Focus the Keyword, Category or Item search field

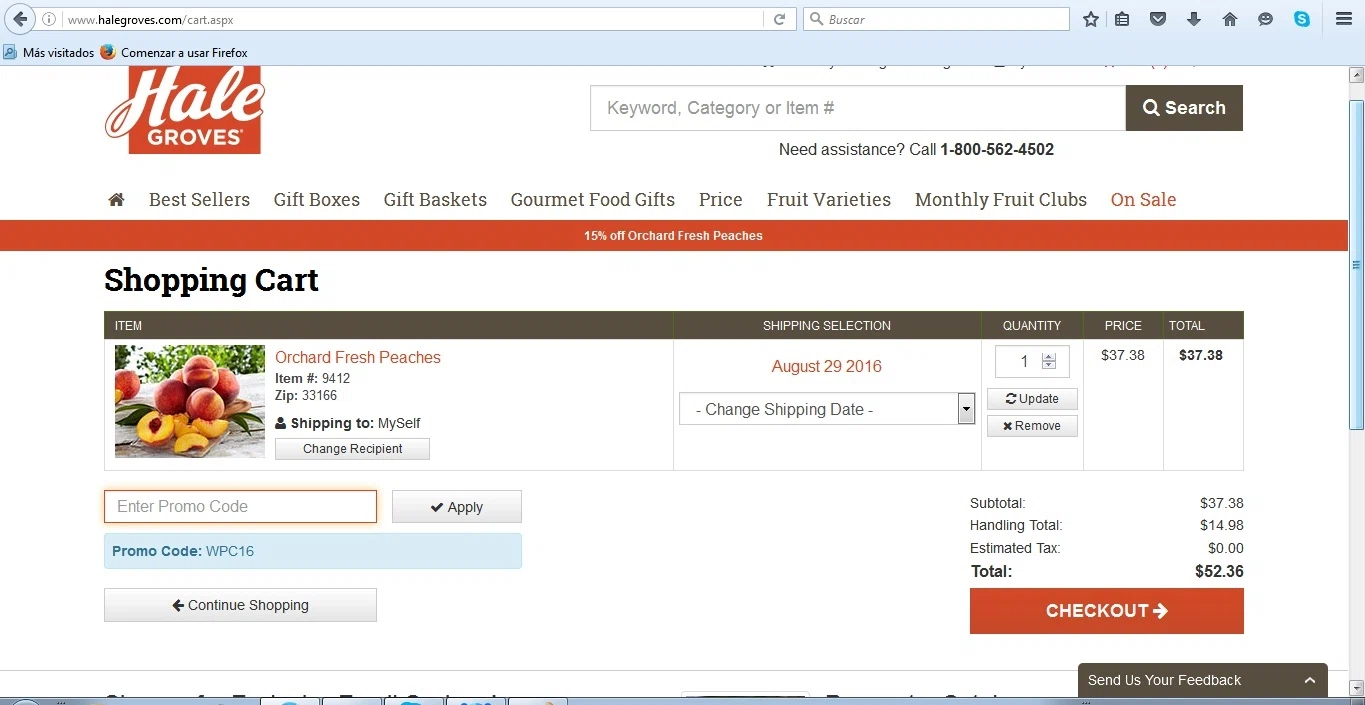[858, 108]
